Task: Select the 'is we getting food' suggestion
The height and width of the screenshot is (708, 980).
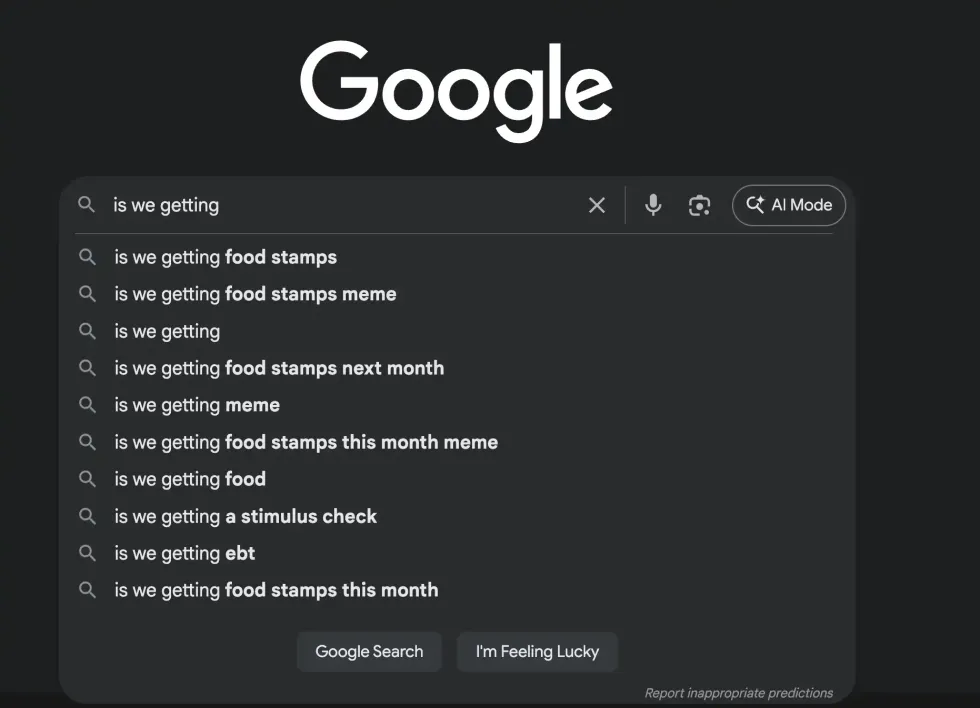Action: pyautogui.click(x=190, y=479)
